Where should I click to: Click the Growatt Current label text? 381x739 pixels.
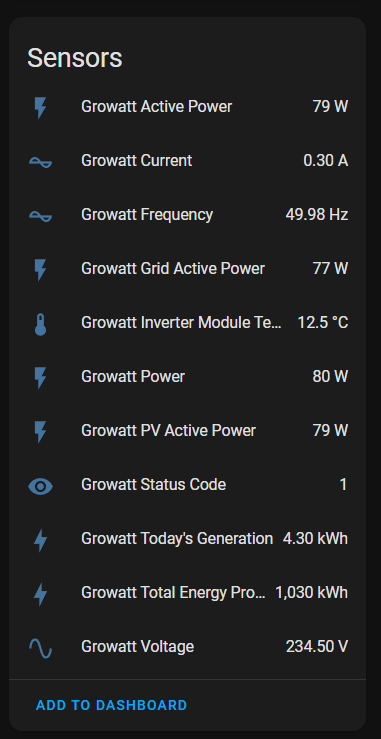pyautogui.click(x=137, y=161)
